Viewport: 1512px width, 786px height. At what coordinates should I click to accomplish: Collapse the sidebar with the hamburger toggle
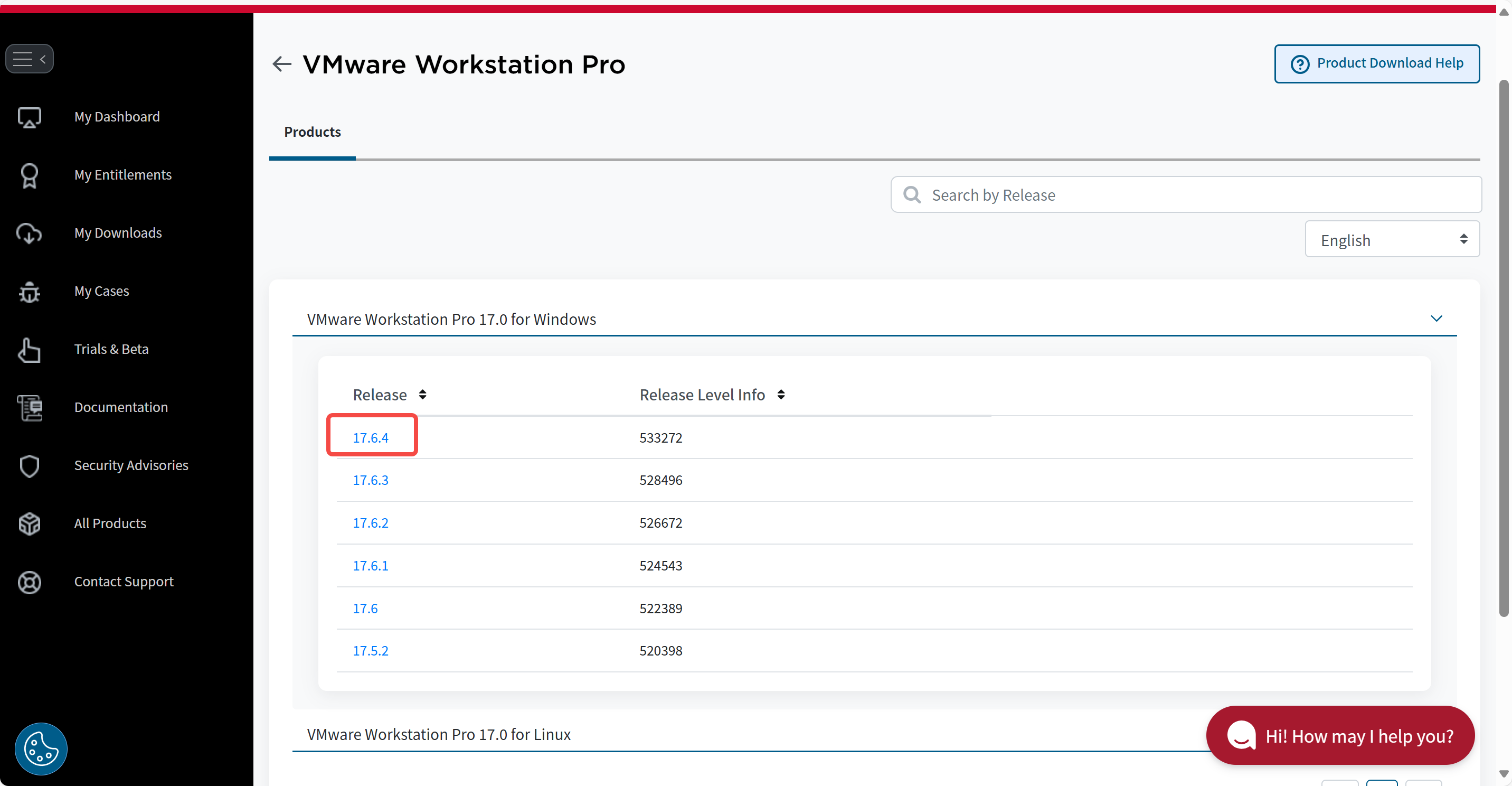(30, 59)
